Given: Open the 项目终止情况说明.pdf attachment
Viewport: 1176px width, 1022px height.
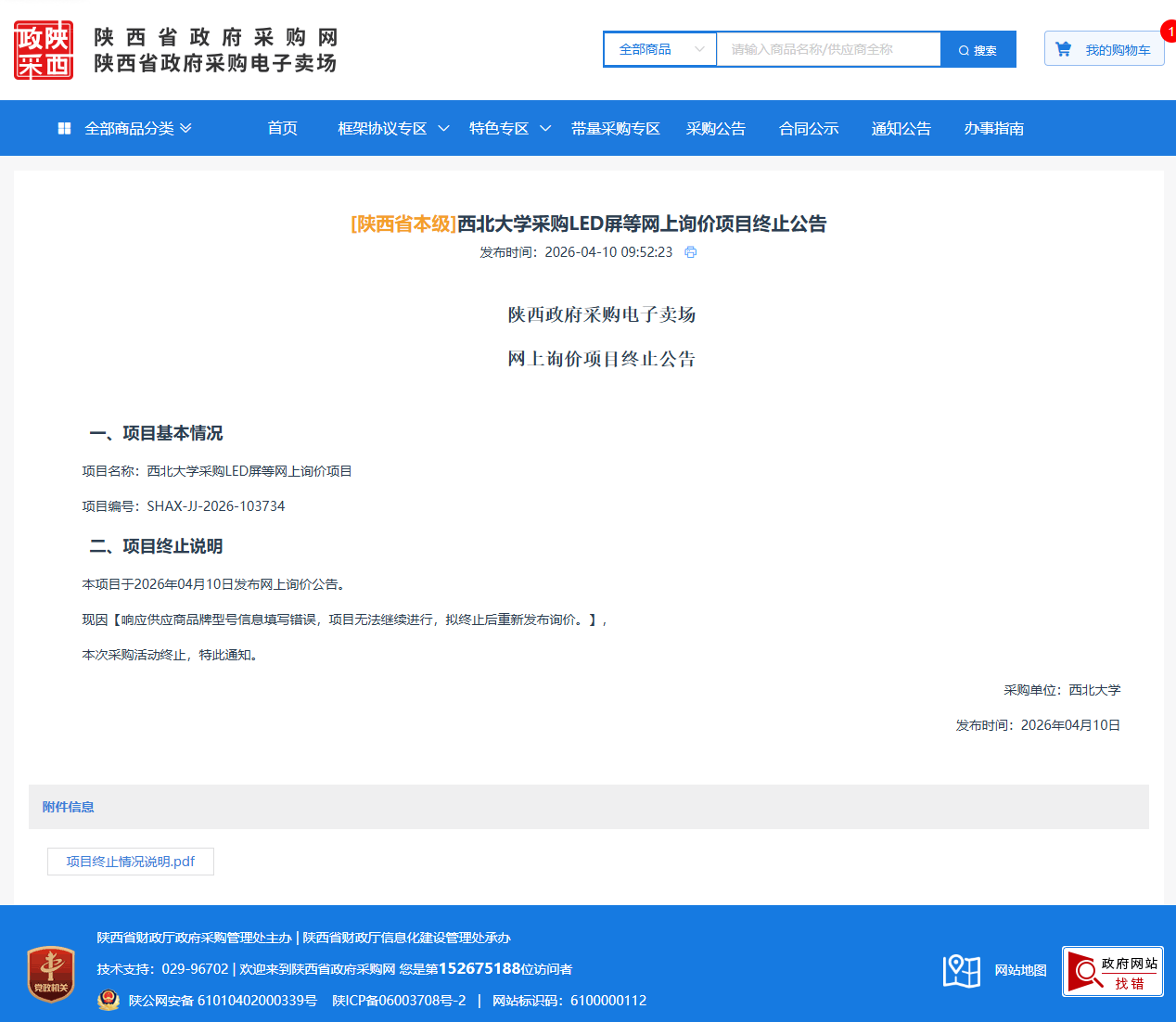Looking at the screenshot, I should point(131,862).
